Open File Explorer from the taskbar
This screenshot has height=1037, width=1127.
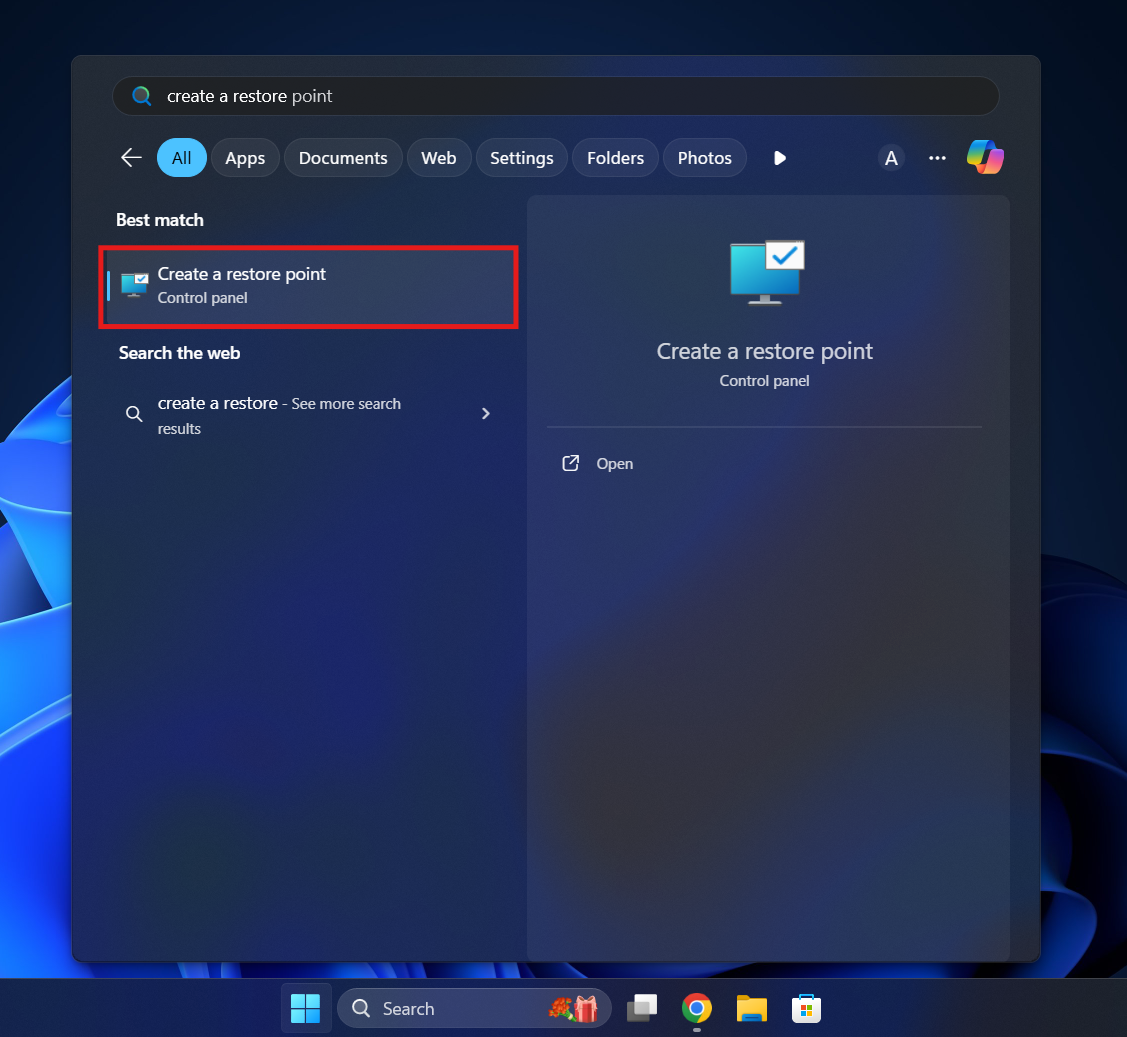pos(751,1008)
